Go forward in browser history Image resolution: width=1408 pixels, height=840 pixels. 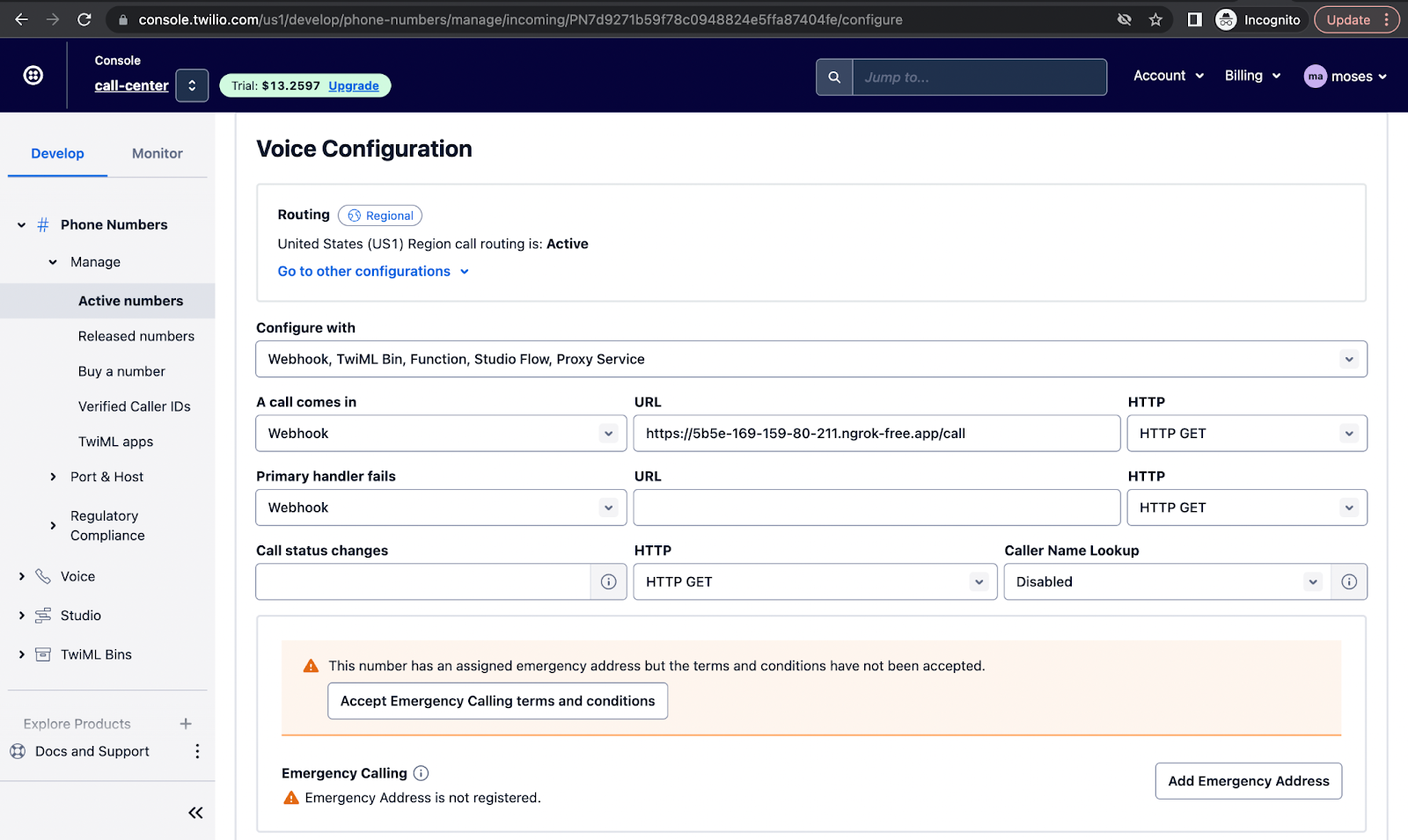coord(53,19)
